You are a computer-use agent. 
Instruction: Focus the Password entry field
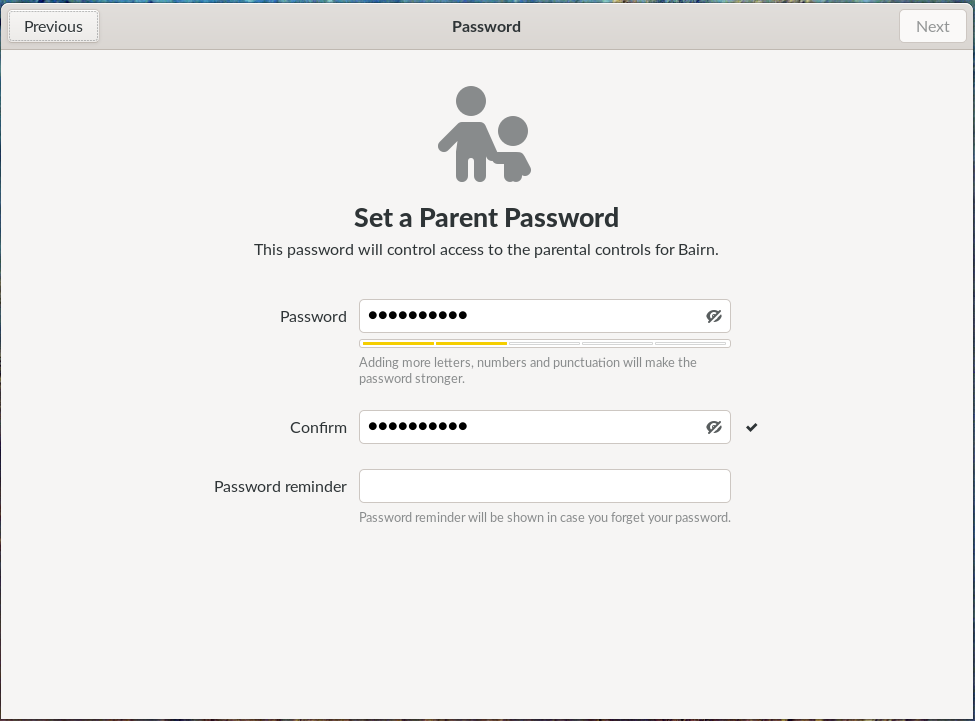530,316
